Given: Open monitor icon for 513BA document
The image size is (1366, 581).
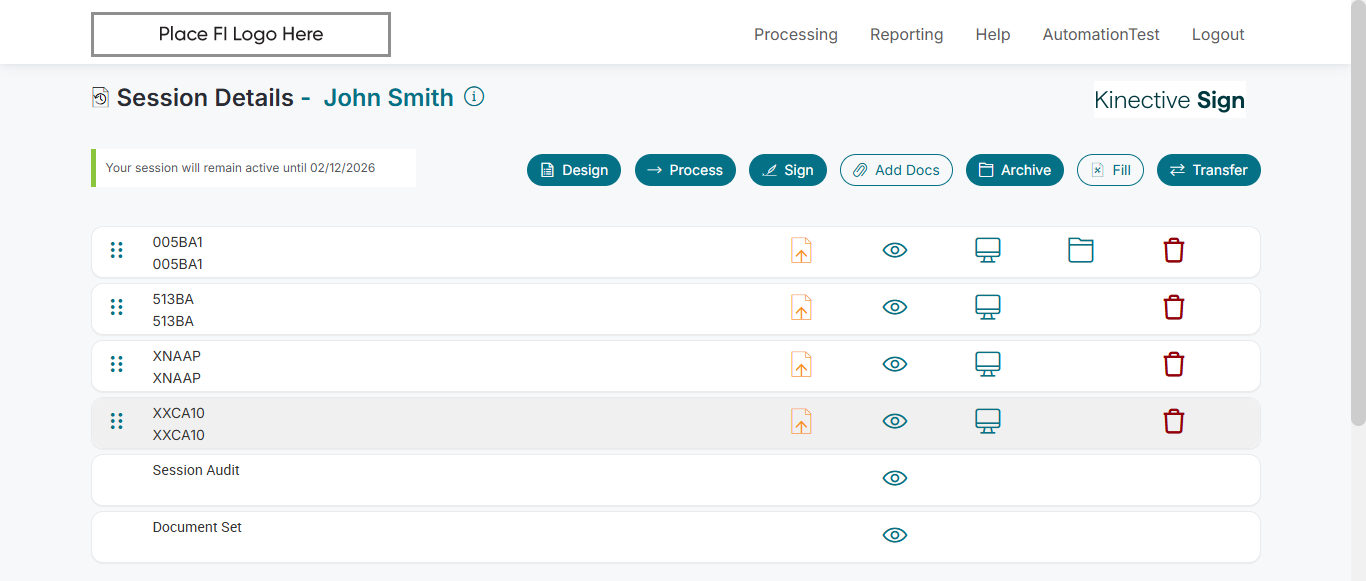Looking at the screenshot, I should click(x=988, y=307).
